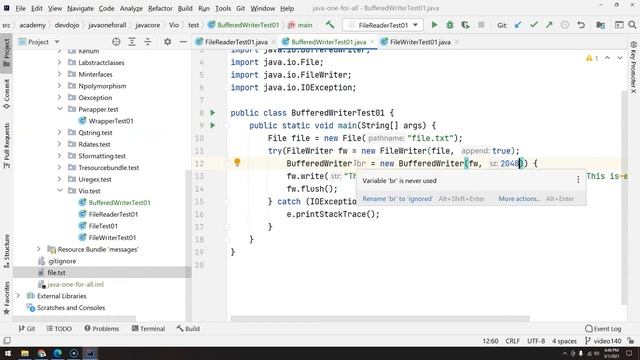The width and height of the screenshot is (640, 360).
Task: Select opened file target icon in Project panel
Action: click(116, 42)
